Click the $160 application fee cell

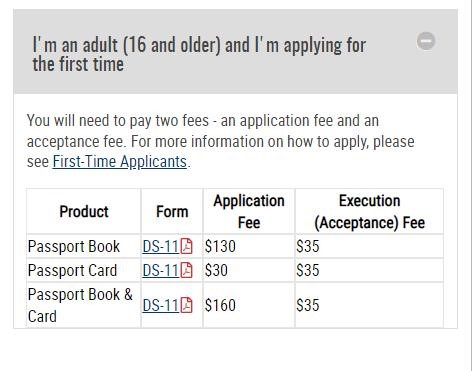pyautogui.click(x=249, y=305)
